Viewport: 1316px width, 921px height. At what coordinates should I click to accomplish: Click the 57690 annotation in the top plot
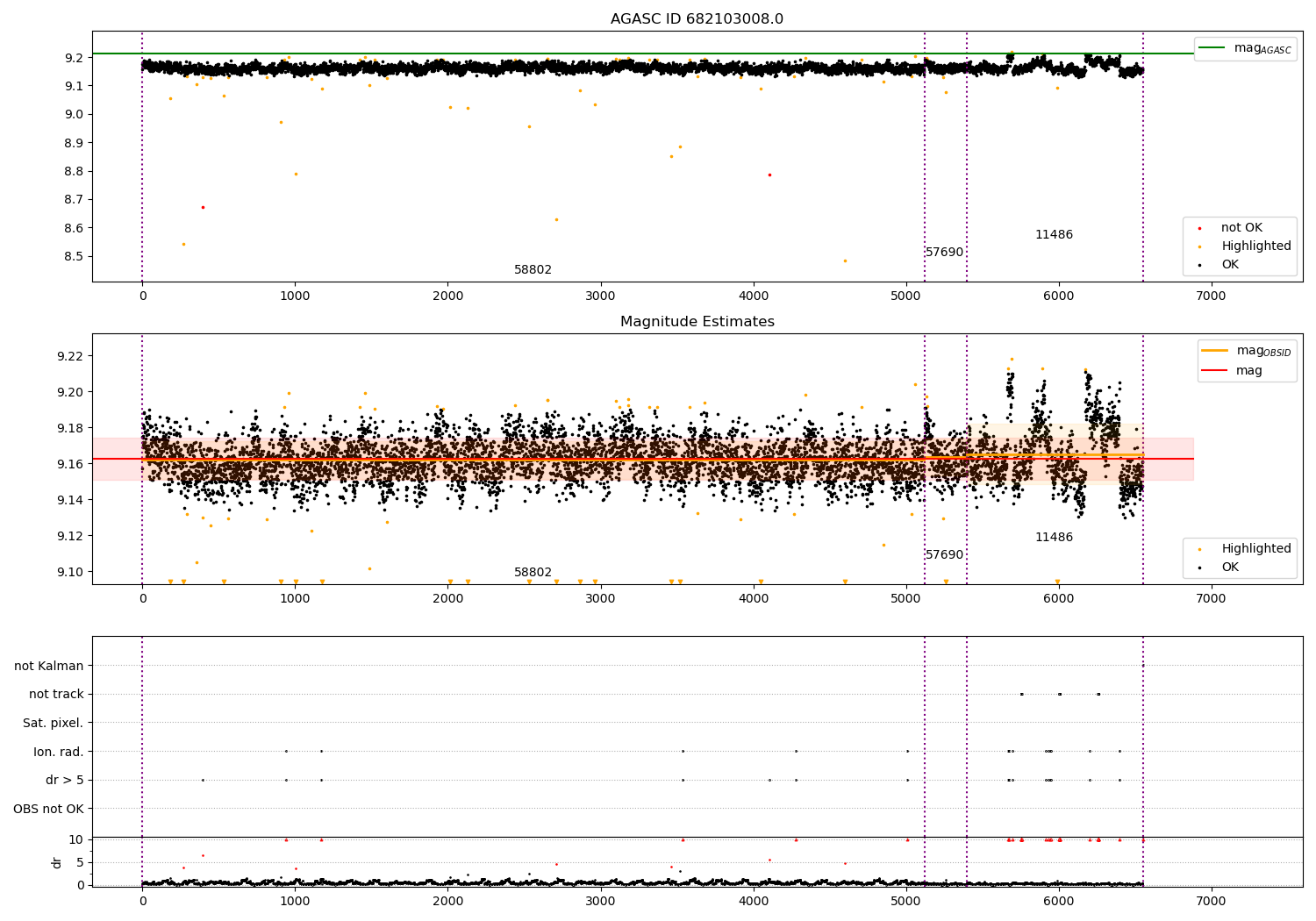(x=944, y=253)
